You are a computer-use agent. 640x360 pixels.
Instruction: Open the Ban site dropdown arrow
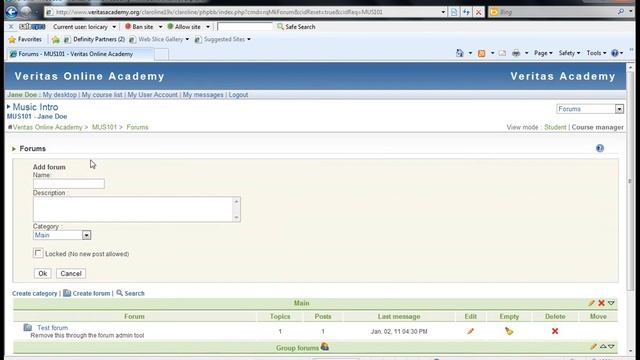160,27
